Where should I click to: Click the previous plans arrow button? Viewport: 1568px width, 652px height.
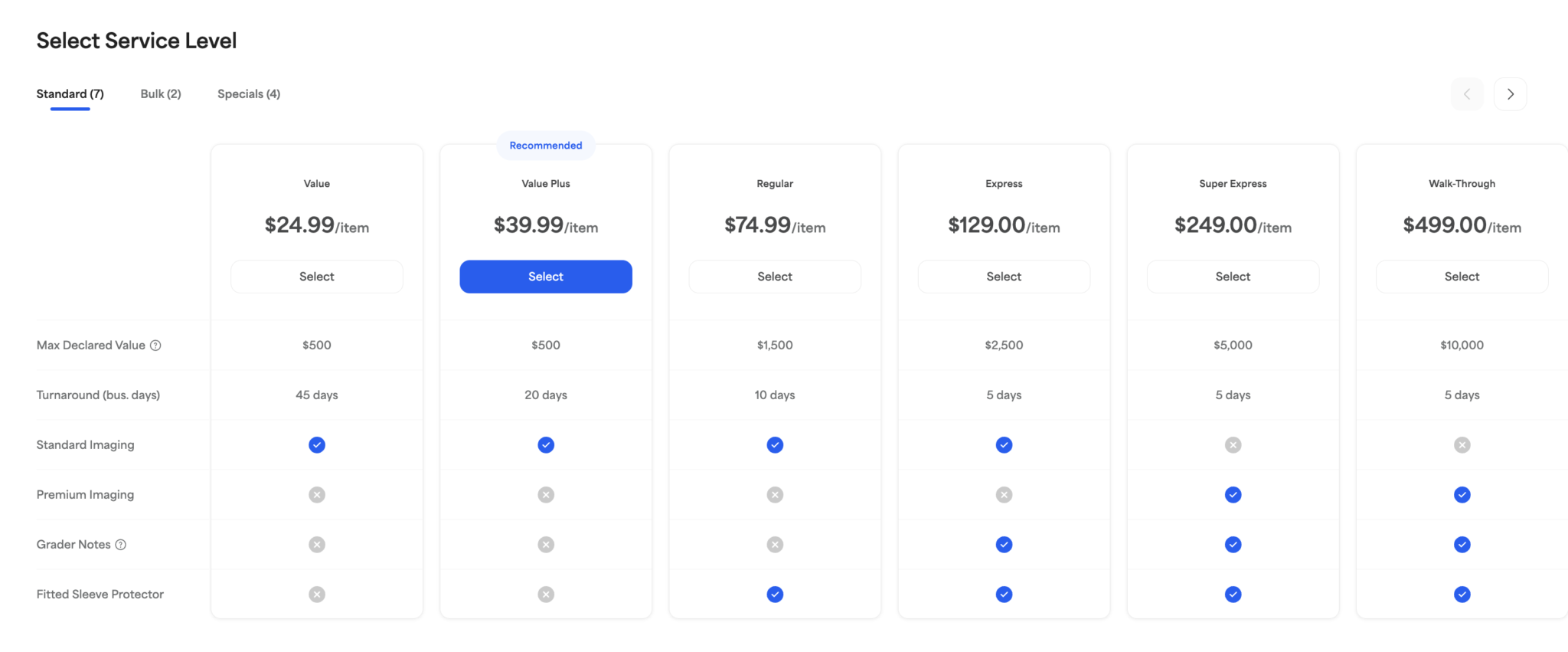(1467, 94)
